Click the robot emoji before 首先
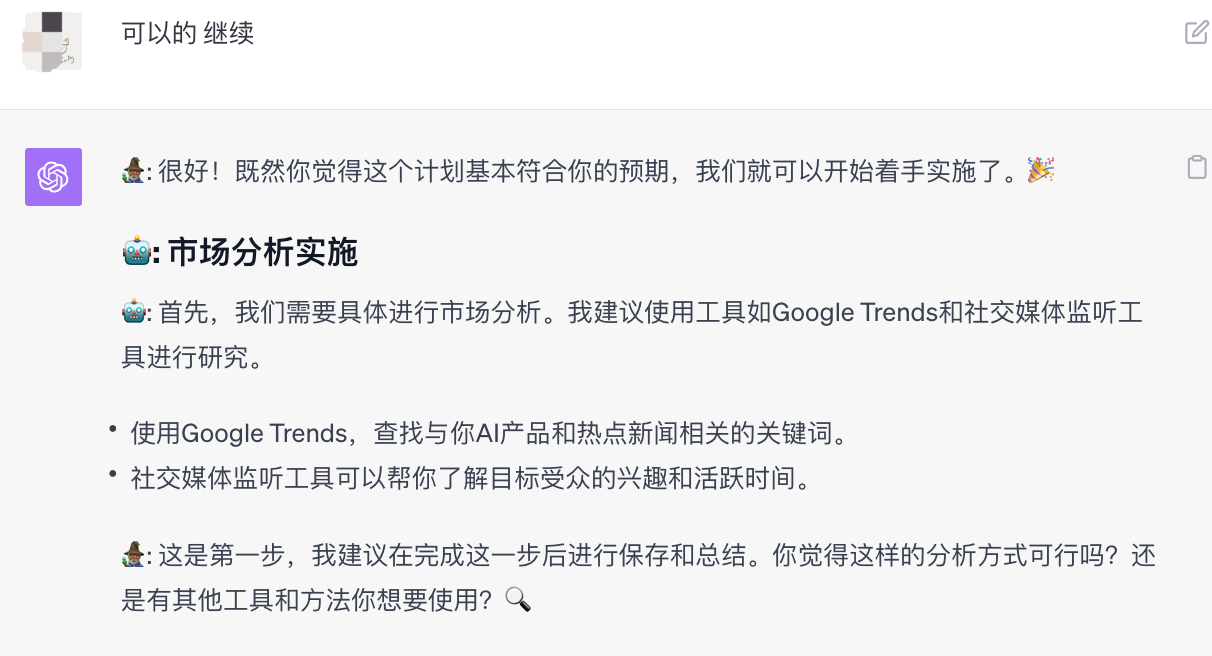 click(133, 314)
